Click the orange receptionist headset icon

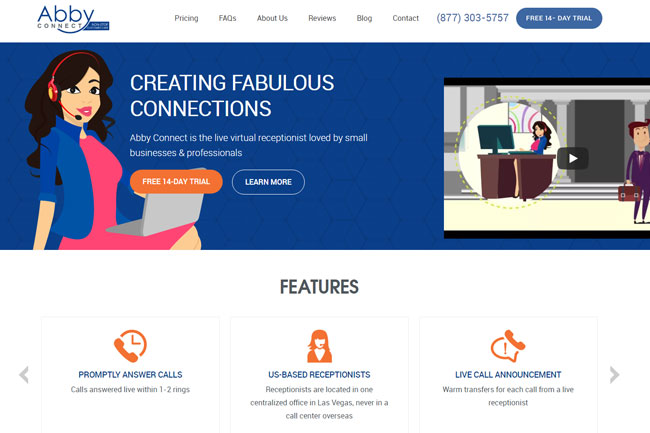319,346
